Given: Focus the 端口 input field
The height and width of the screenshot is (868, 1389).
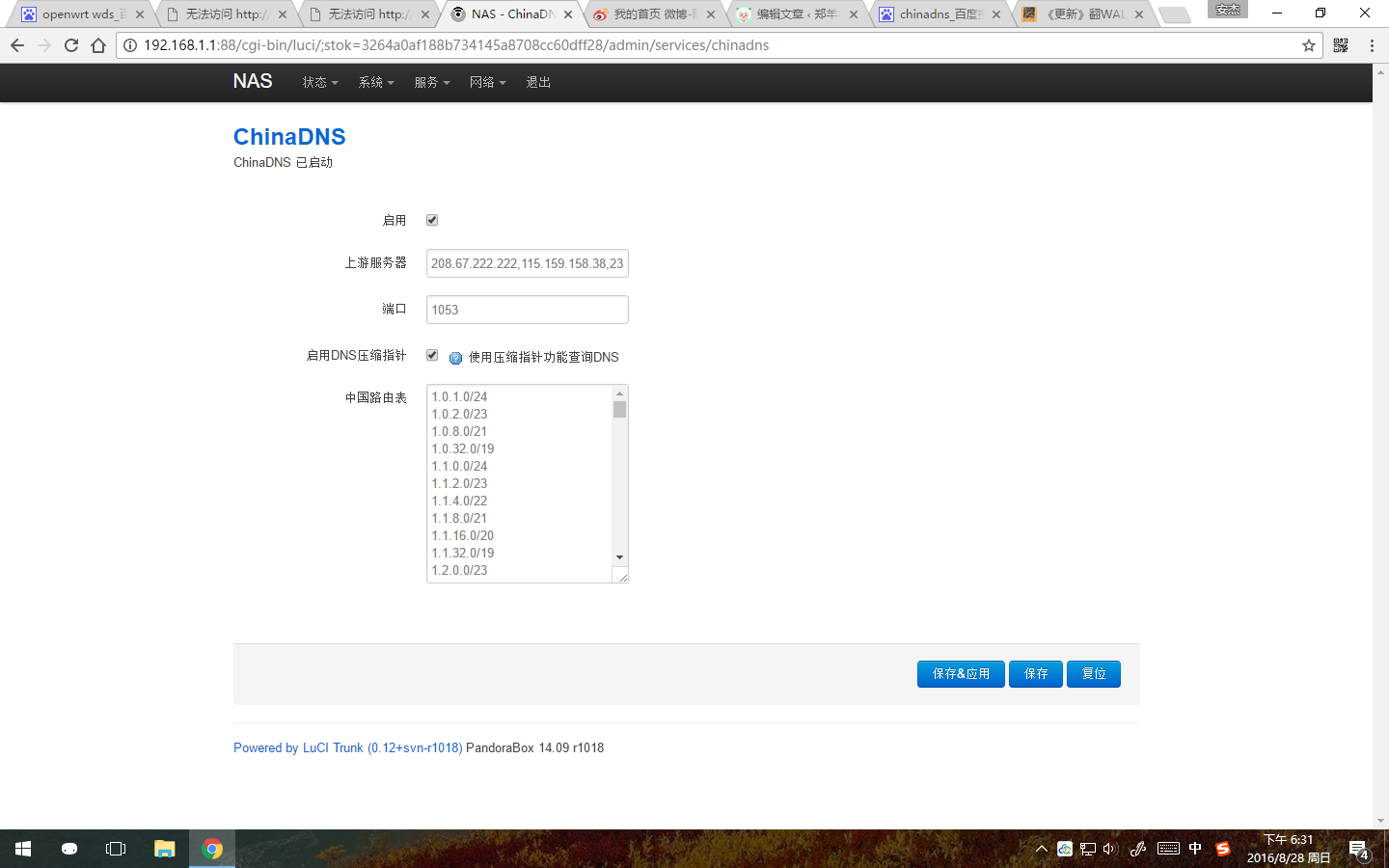Looking at the screenshot, I should click(528, 310).
